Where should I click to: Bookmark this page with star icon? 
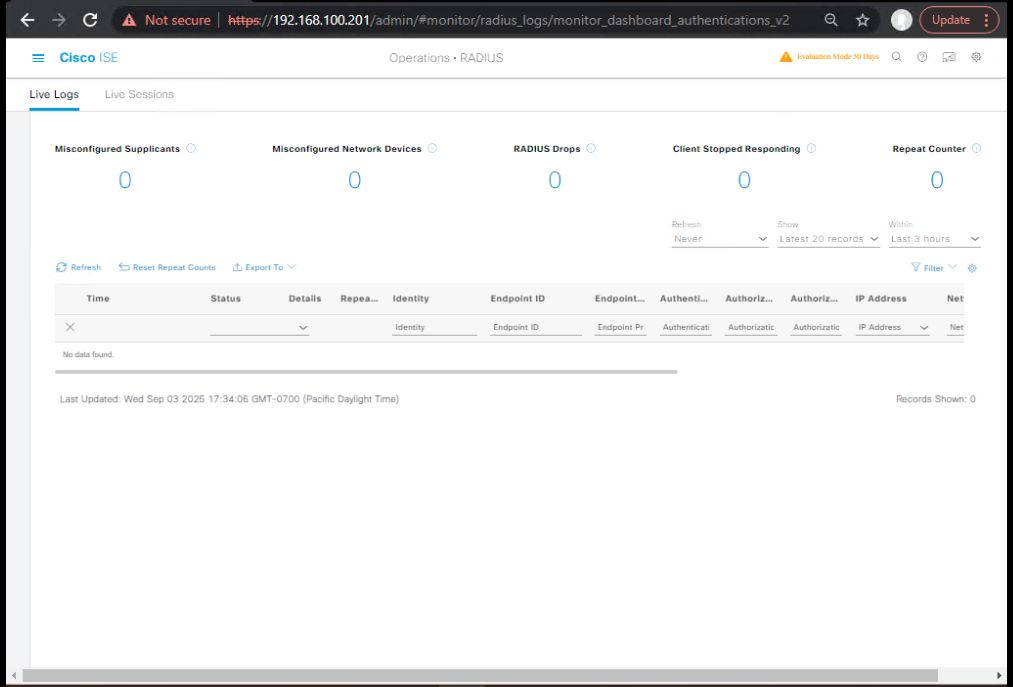coord(862,20)
